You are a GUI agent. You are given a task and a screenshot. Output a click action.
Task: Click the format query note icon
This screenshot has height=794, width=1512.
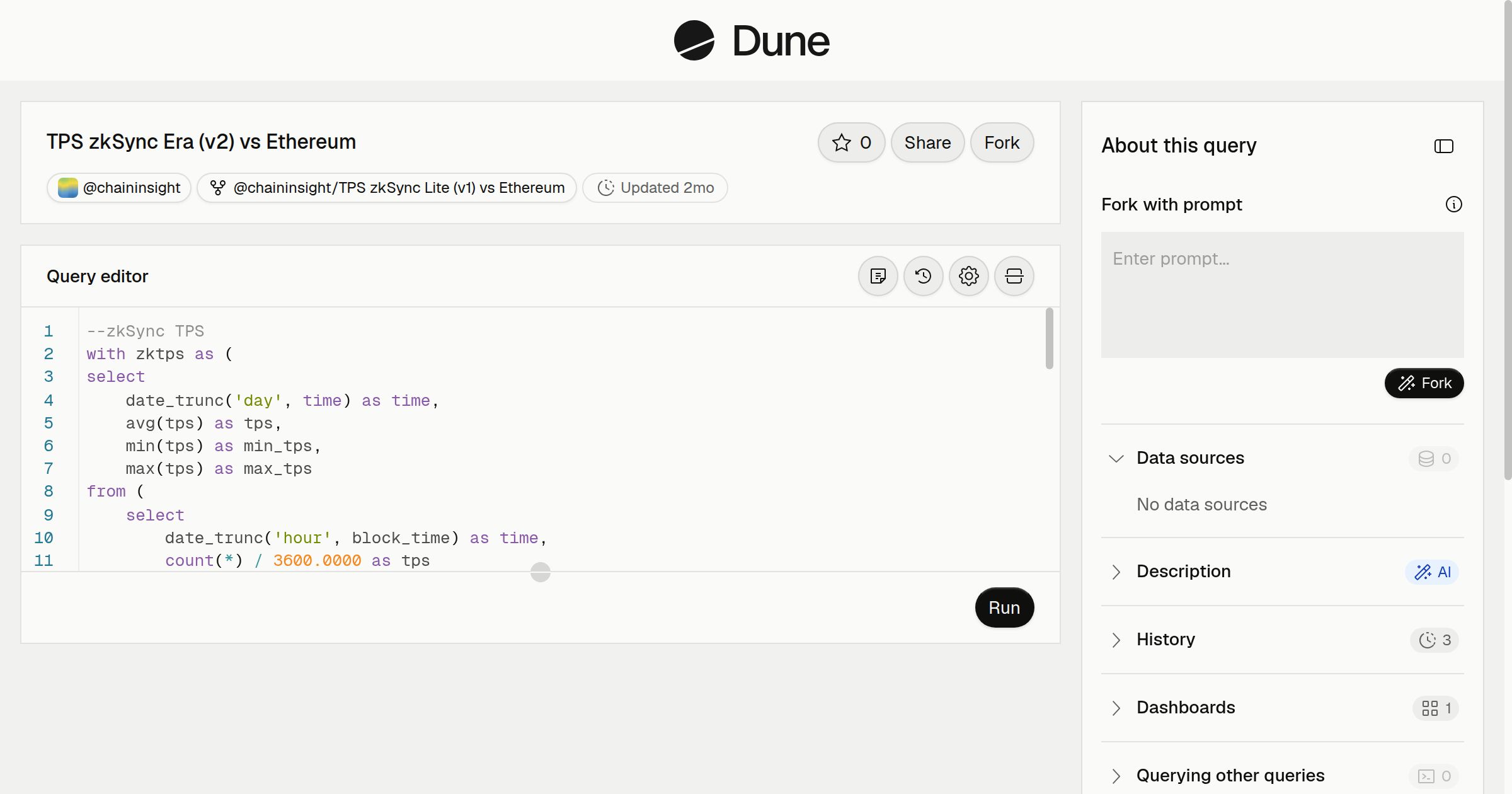click(x=878, y=276)
